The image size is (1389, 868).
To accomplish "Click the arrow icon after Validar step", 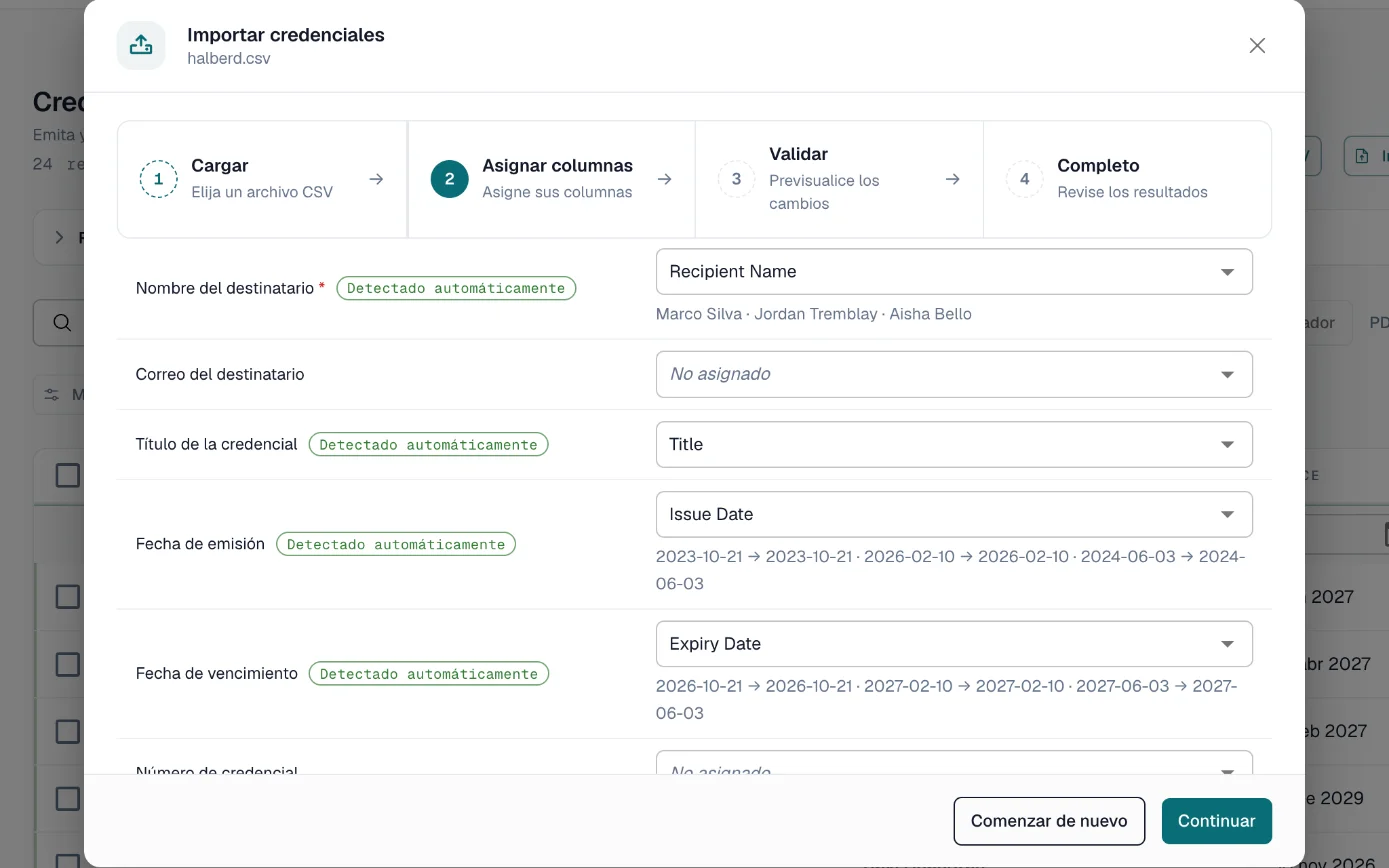I will click(x=952, y=179).
